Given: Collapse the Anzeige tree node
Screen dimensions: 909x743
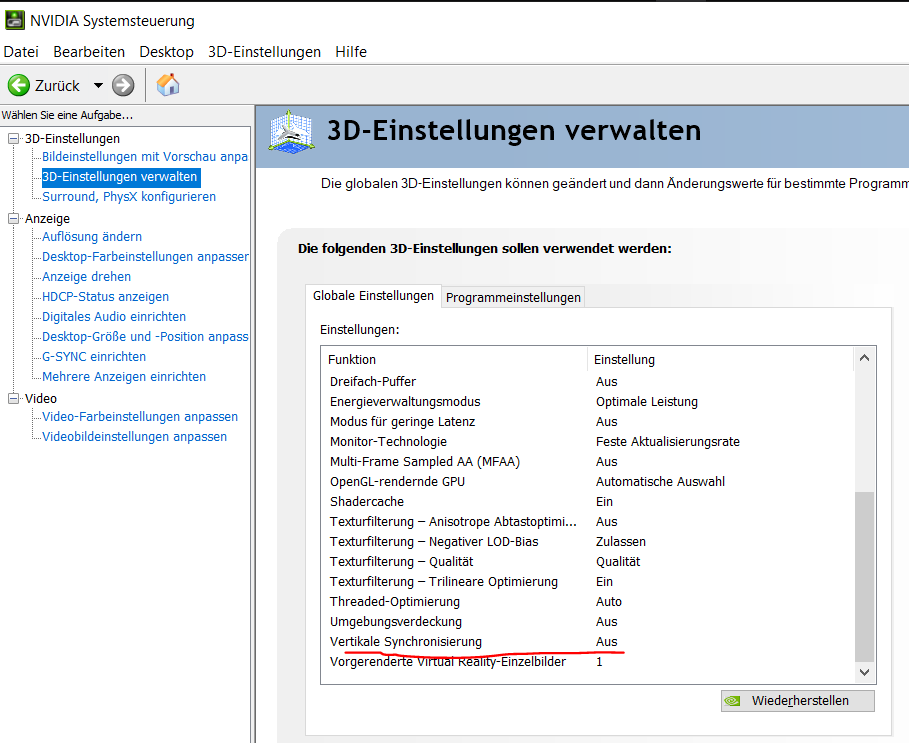Looking at the screenshot, I should [13, 218].
